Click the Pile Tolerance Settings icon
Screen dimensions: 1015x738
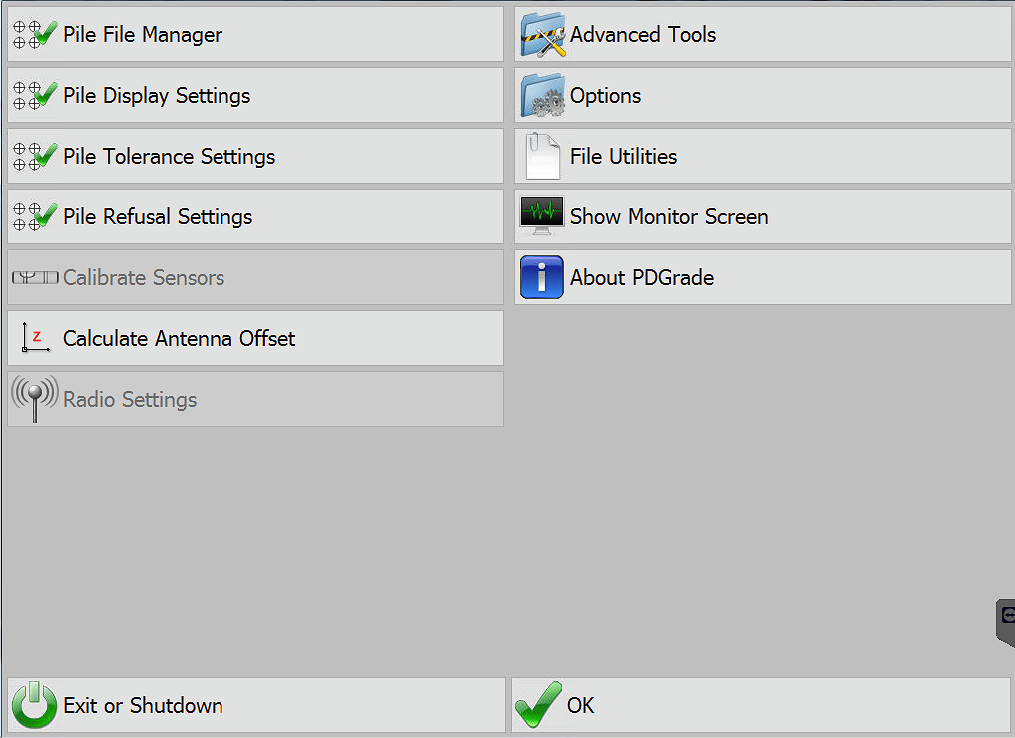(x=35, y=157)
